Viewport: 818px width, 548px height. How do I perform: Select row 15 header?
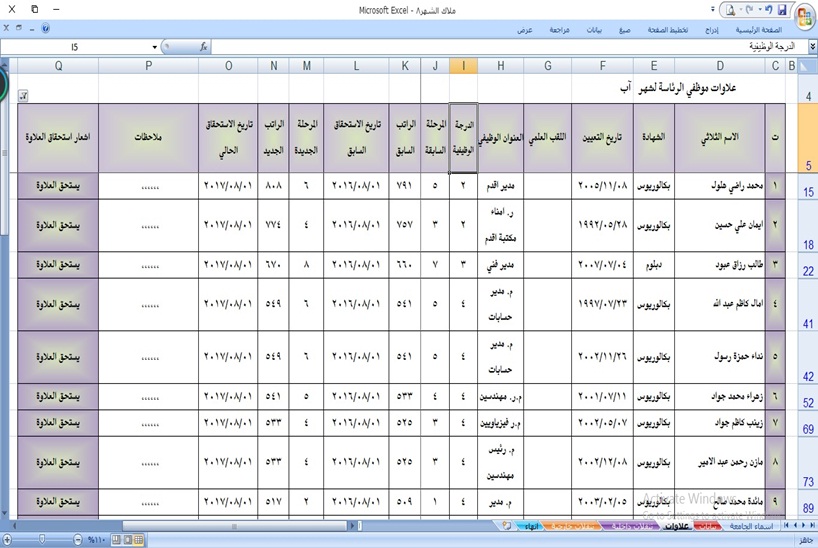point(808,186)
